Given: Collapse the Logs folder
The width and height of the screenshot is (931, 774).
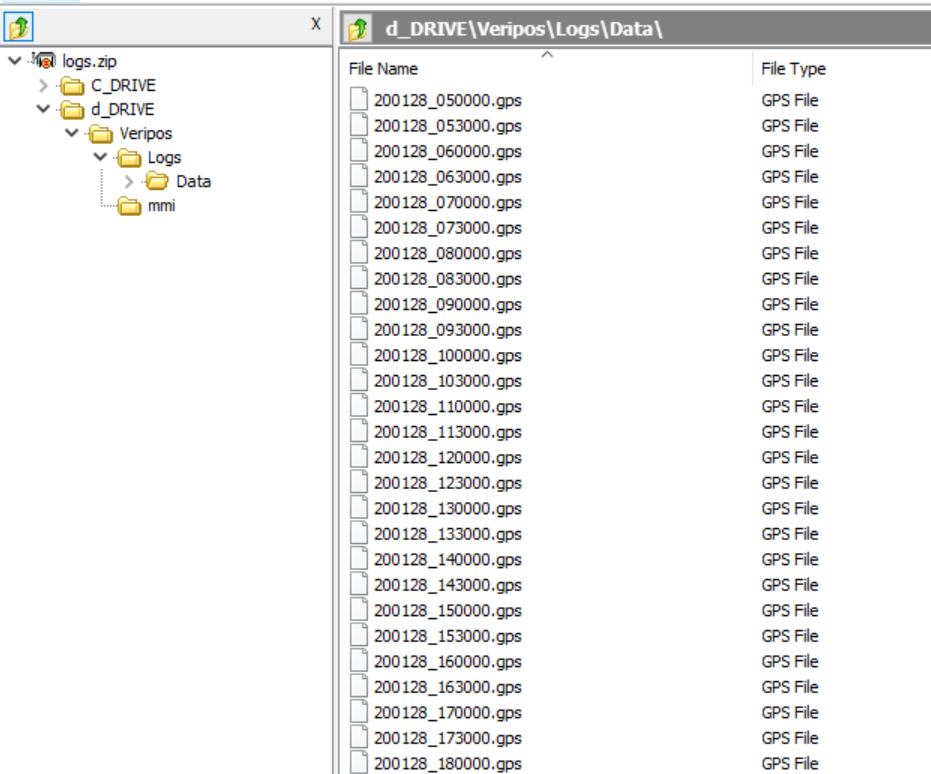Looking at the screenshot, I should tap(100, 157).
